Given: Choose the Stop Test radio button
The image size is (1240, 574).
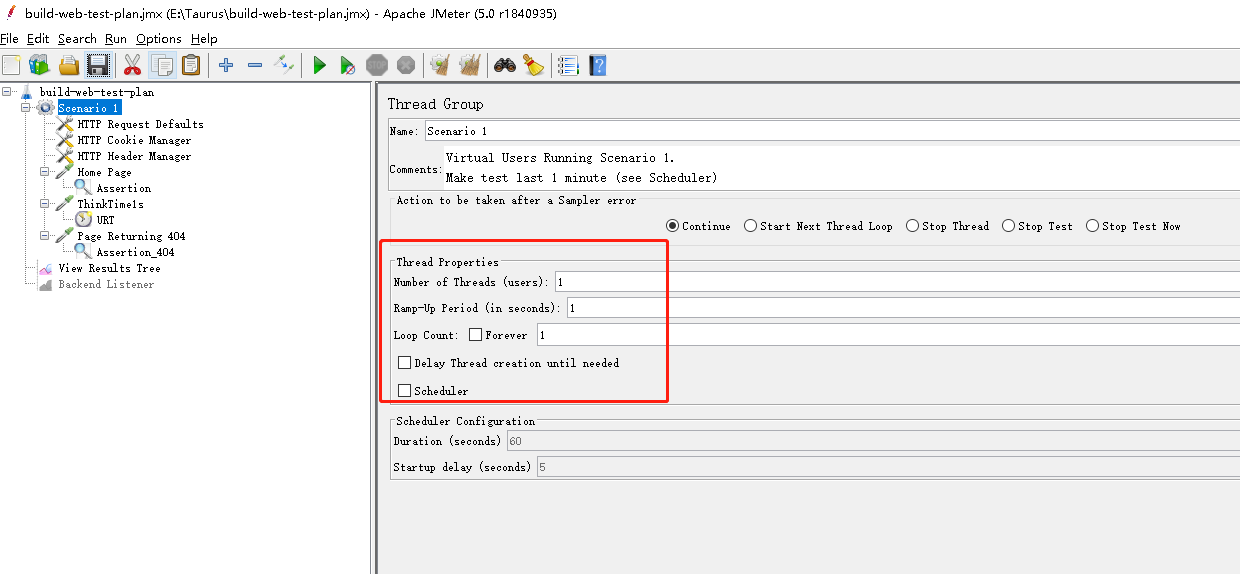Looking at the screenshot, I should 1008,226.
